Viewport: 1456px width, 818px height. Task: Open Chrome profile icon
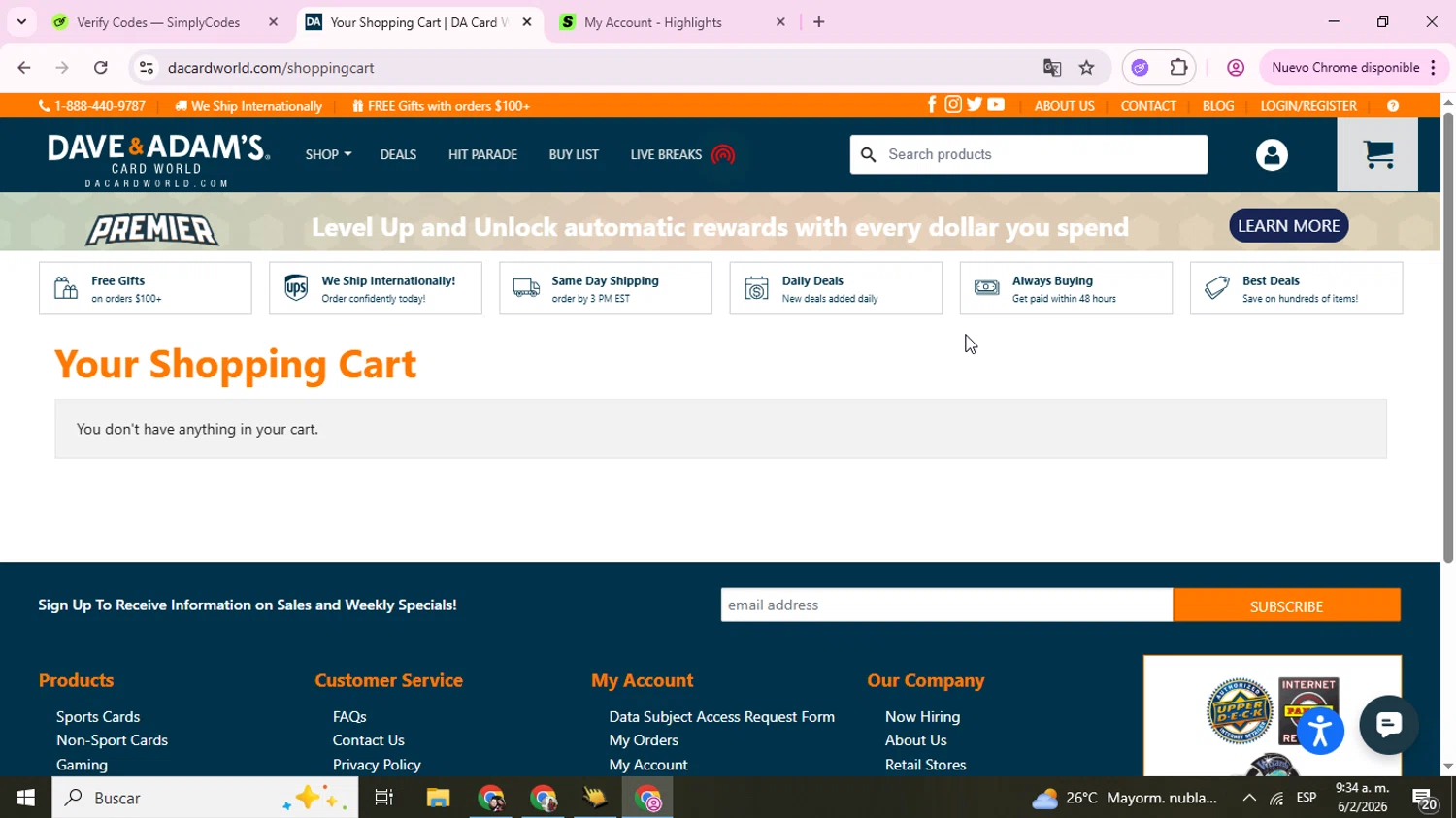(x=1236, y=68)
